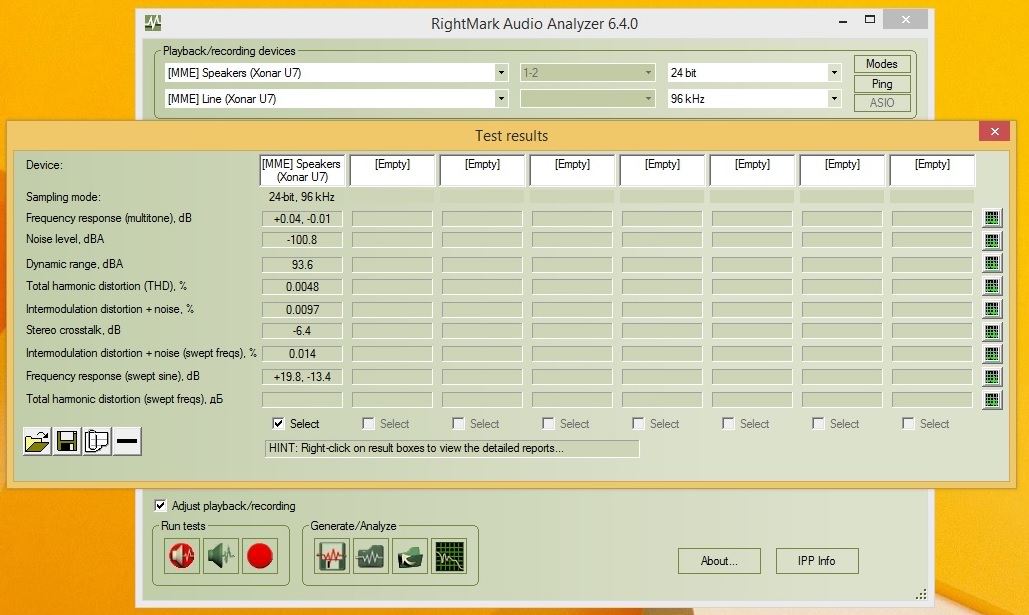This screenshot has width=1029, height=615.
Task: Click the save results floppy disk icon
Action: (x=67, y=441)
